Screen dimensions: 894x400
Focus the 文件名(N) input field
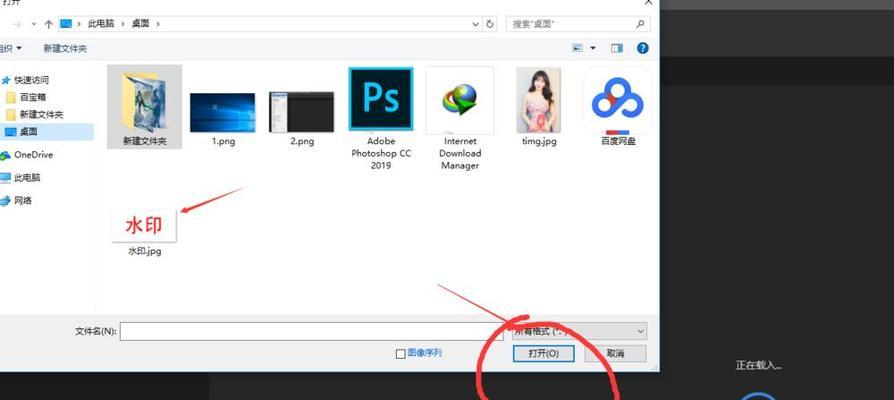(x=311, y=331)
